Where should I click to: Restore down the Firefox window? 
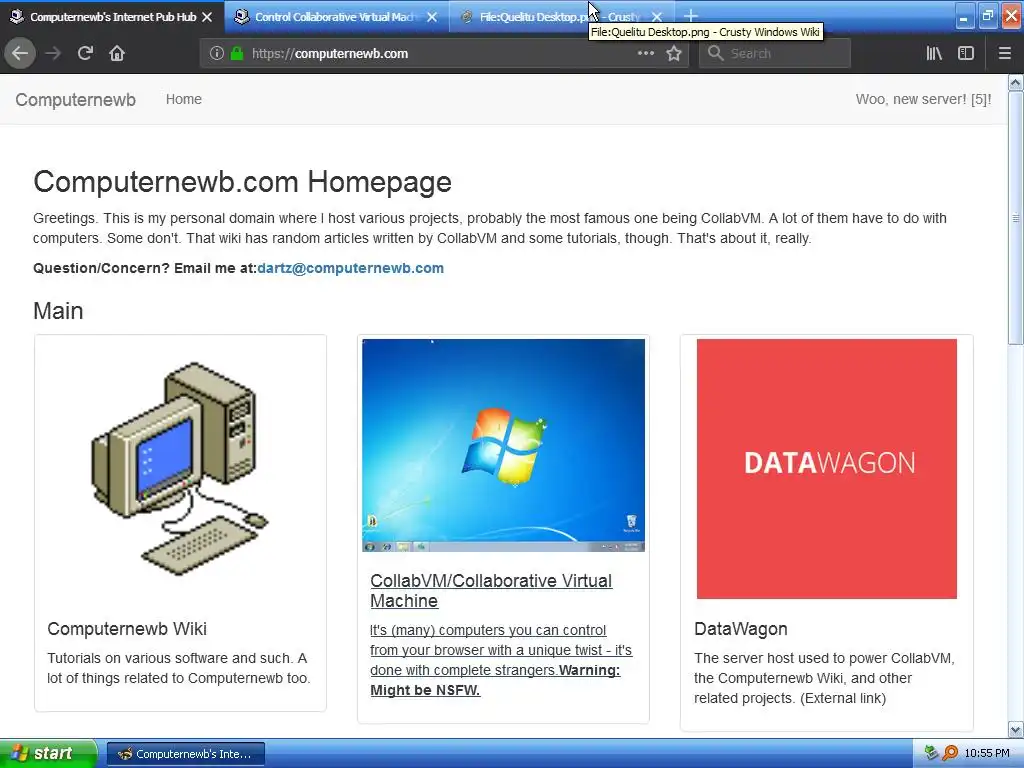coord(987,16)
